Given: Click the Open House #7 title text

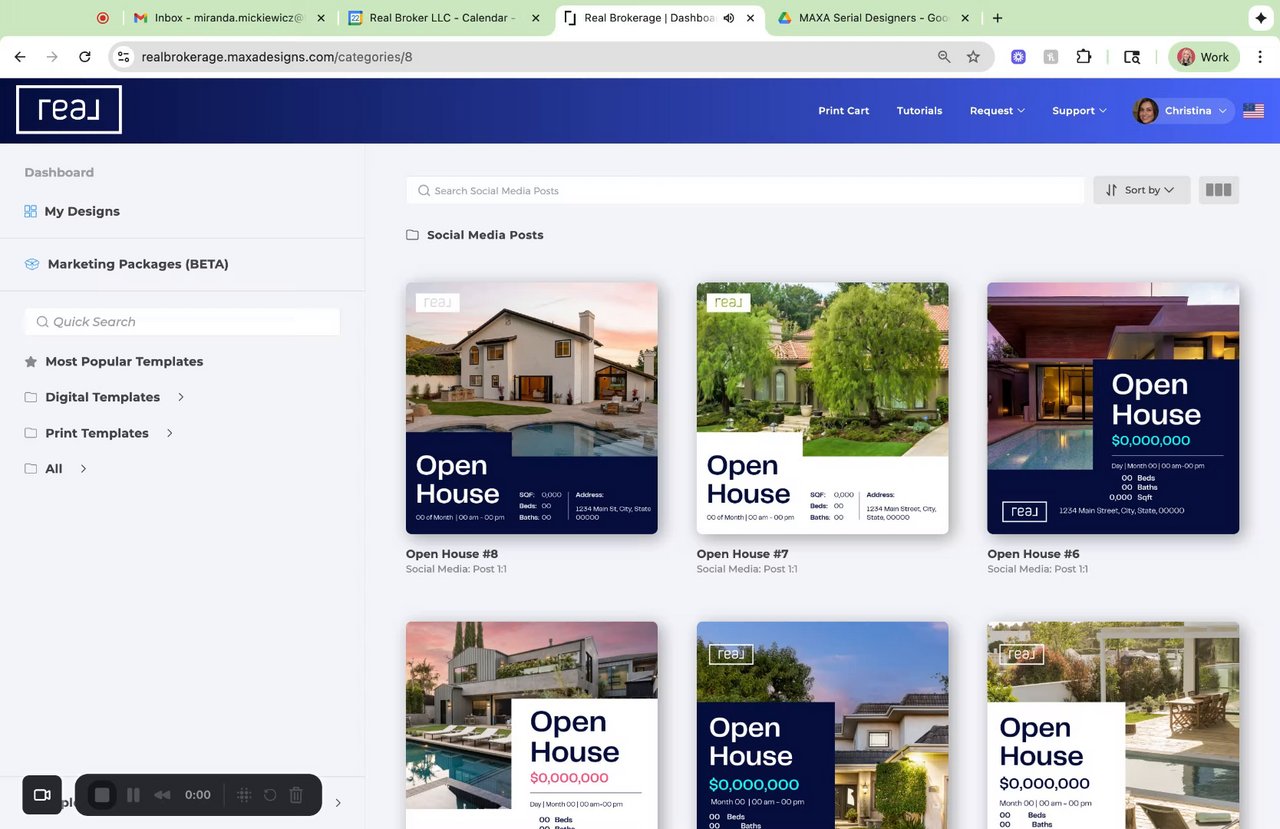Looking at the screenshot, I should click(x=743, y=554).
